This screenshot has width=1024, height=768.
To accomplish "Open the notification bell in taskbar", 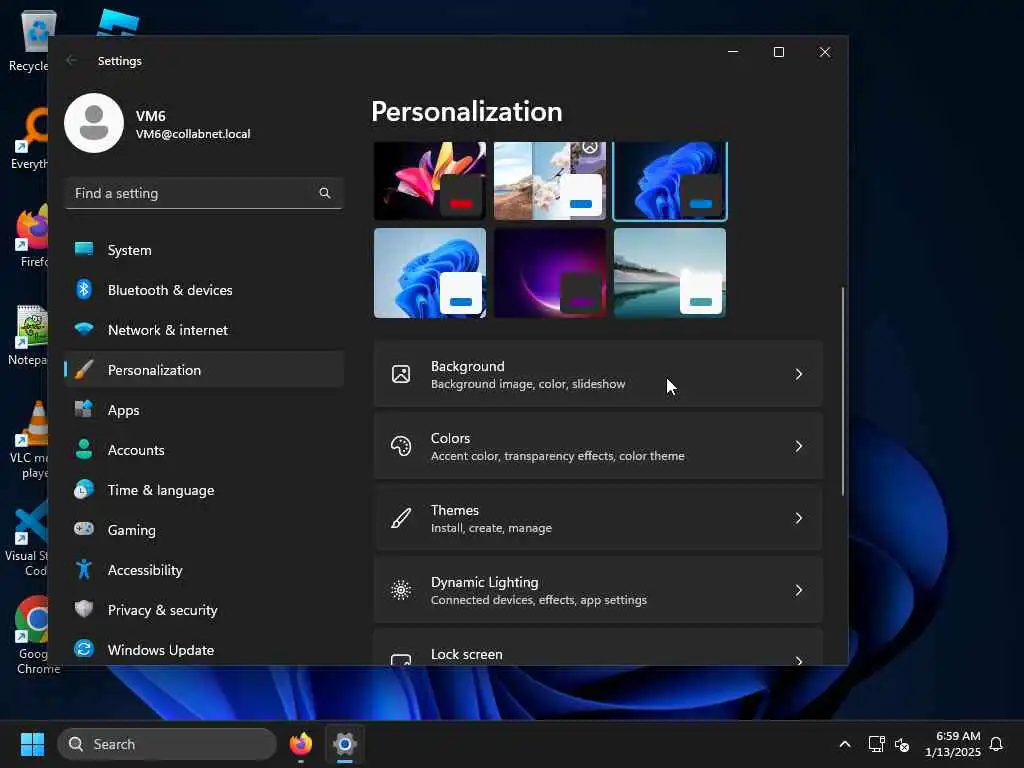I will (996, 744).
